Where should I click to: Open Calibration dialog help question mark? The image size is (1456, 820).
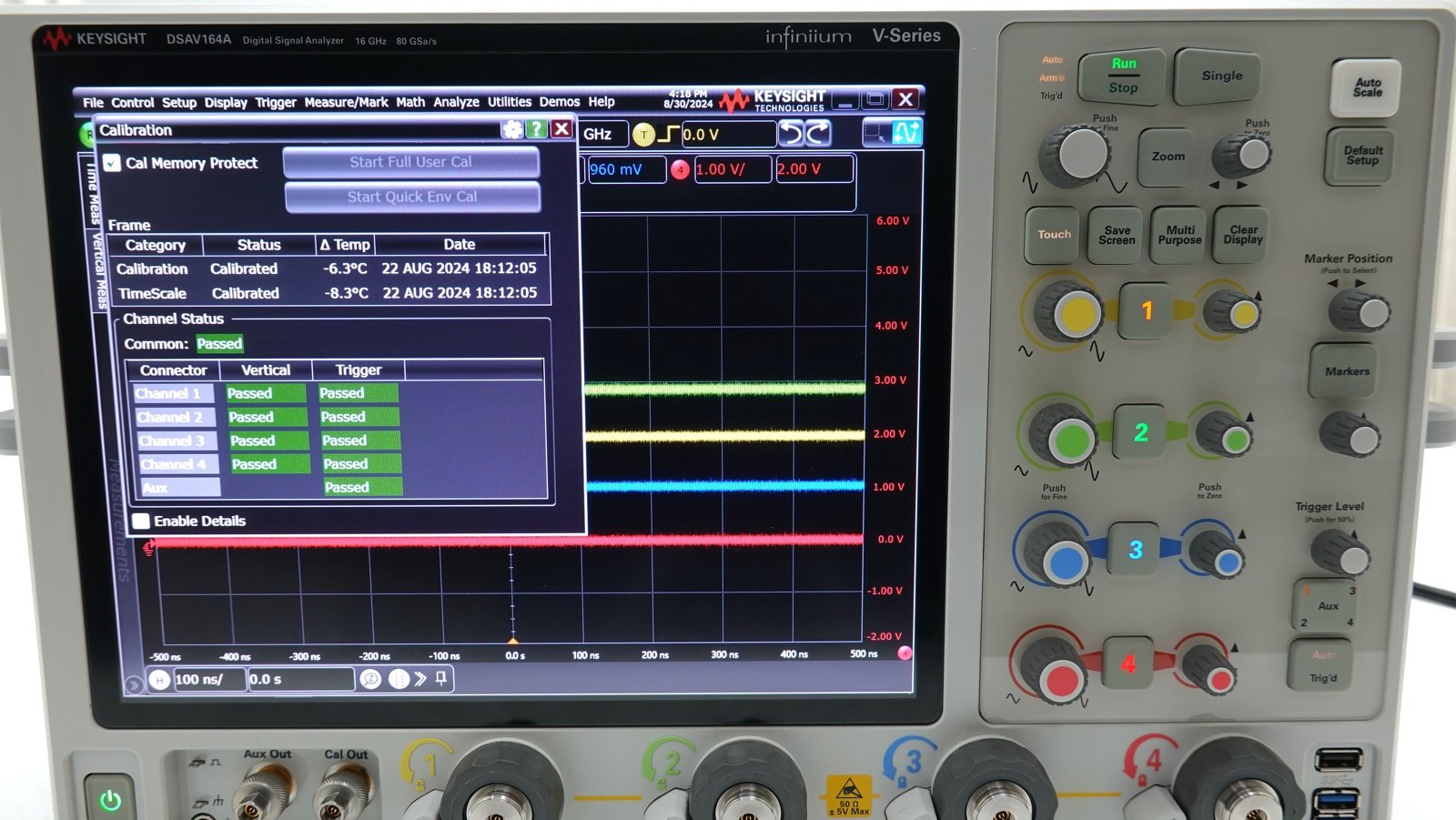(x=537, y=129)
